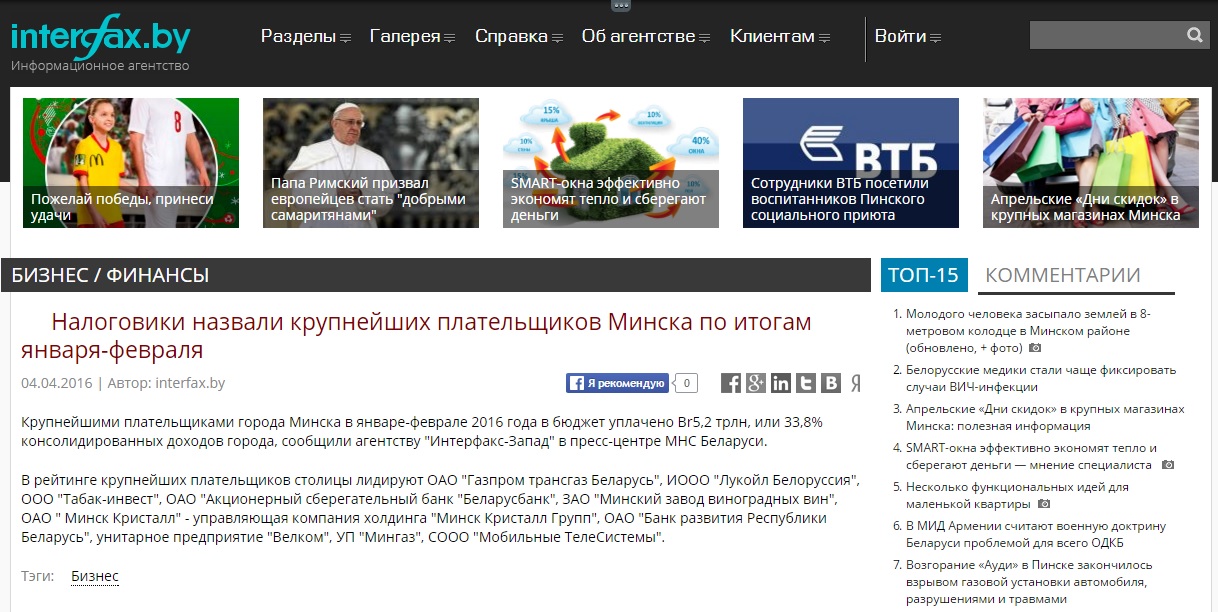The width and height of the screenshot is (1218, 612).
Task: Click camera icon beside buried young man headline
Action: click(1035, 348)
